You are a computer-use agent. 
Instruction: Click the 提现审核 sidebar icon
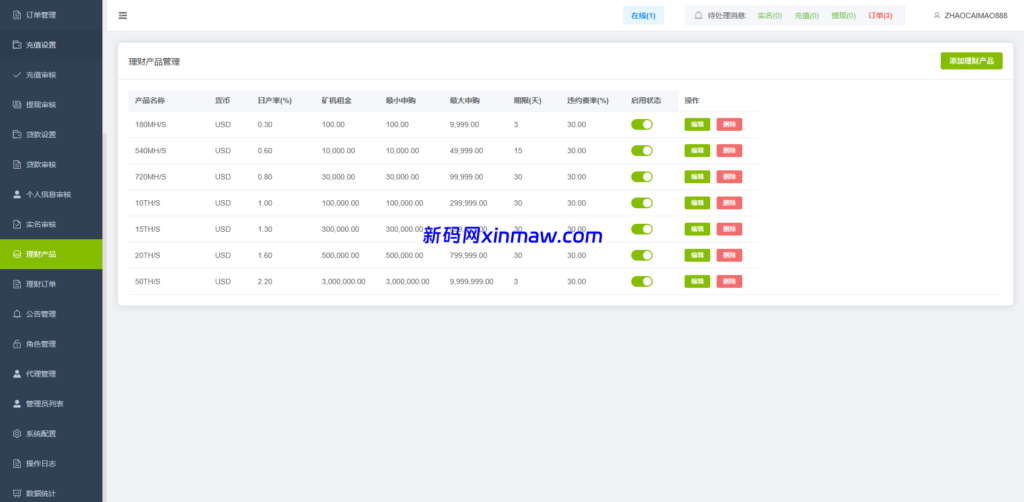18,104
